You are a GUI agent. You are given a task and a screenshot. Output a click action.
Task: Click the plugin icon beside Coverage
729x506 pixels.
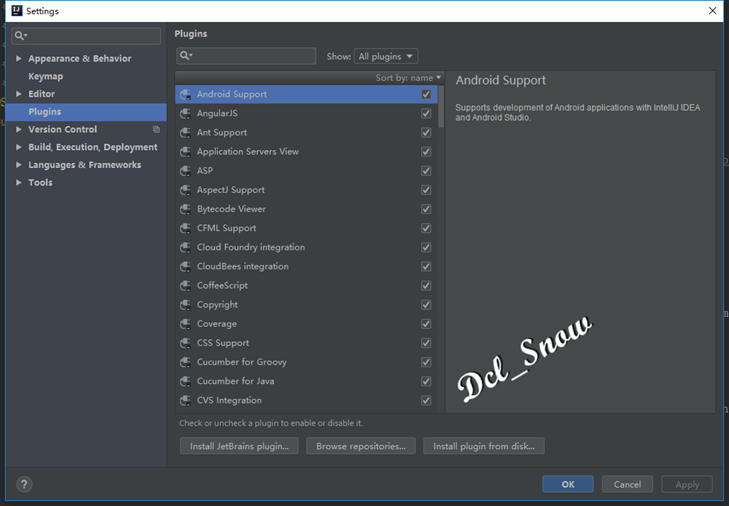[185, 324]
